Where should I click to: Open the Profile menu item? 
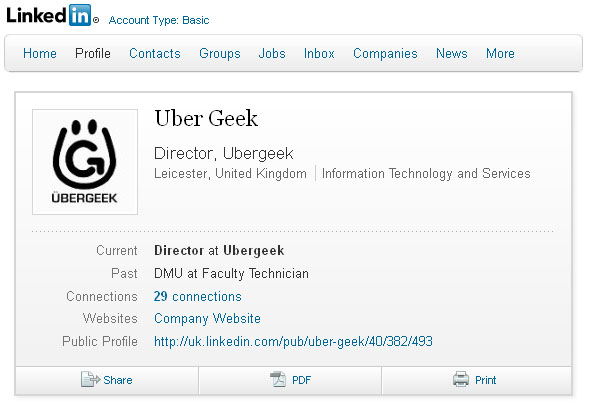point(93,53)
